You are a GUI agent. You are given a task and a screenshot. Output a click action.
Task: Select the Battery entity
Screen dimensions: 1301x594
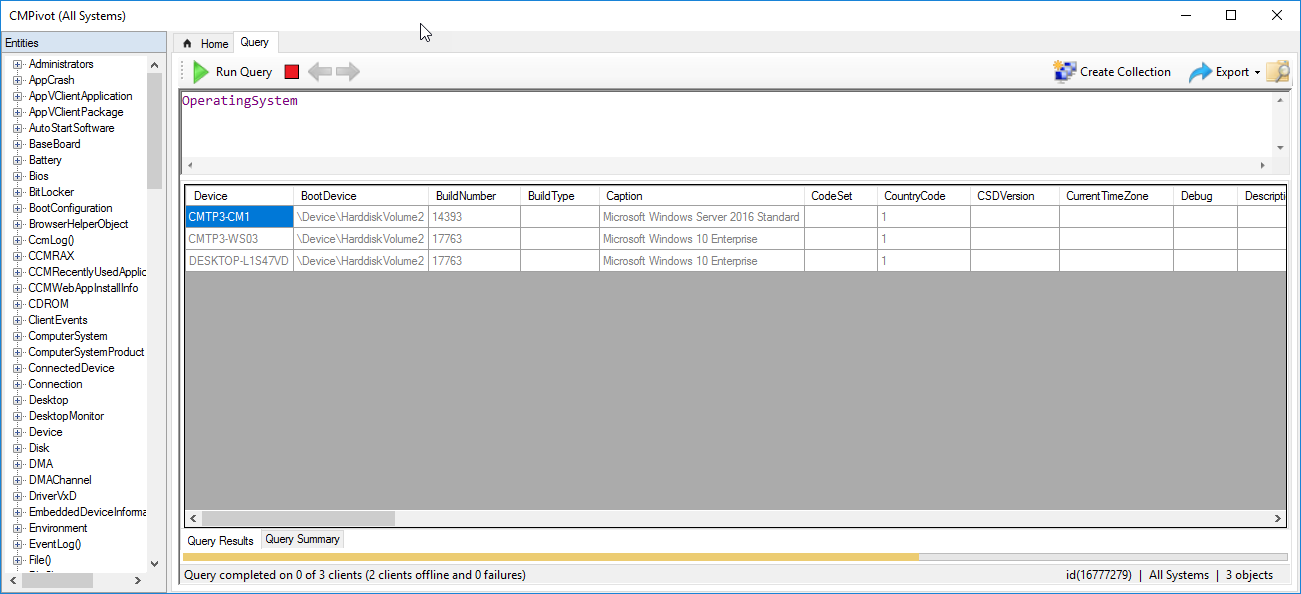[45, 160]
